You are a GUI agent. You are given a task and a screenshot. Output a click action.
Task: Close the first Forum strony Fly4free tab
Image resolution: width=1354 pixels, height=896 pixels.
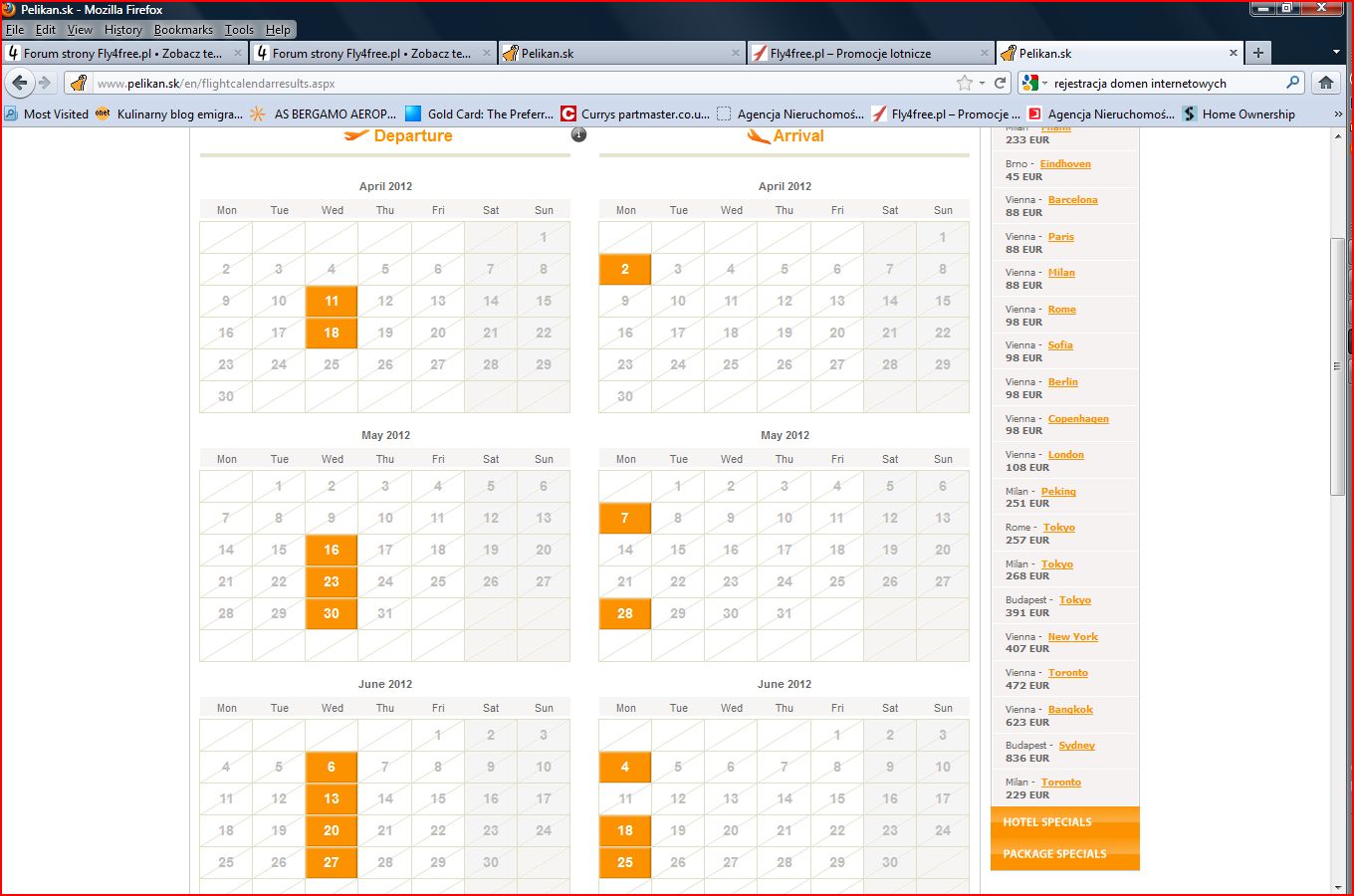pyautogui.click(x=238, y=53)
